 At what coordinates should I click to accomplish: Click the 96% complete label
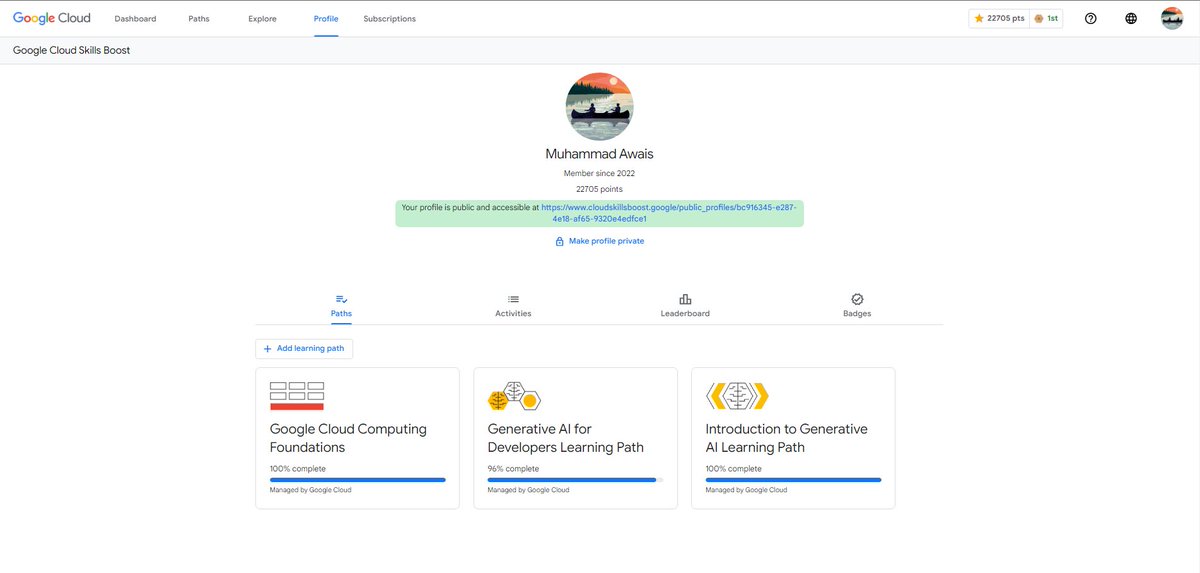(513, 468)
